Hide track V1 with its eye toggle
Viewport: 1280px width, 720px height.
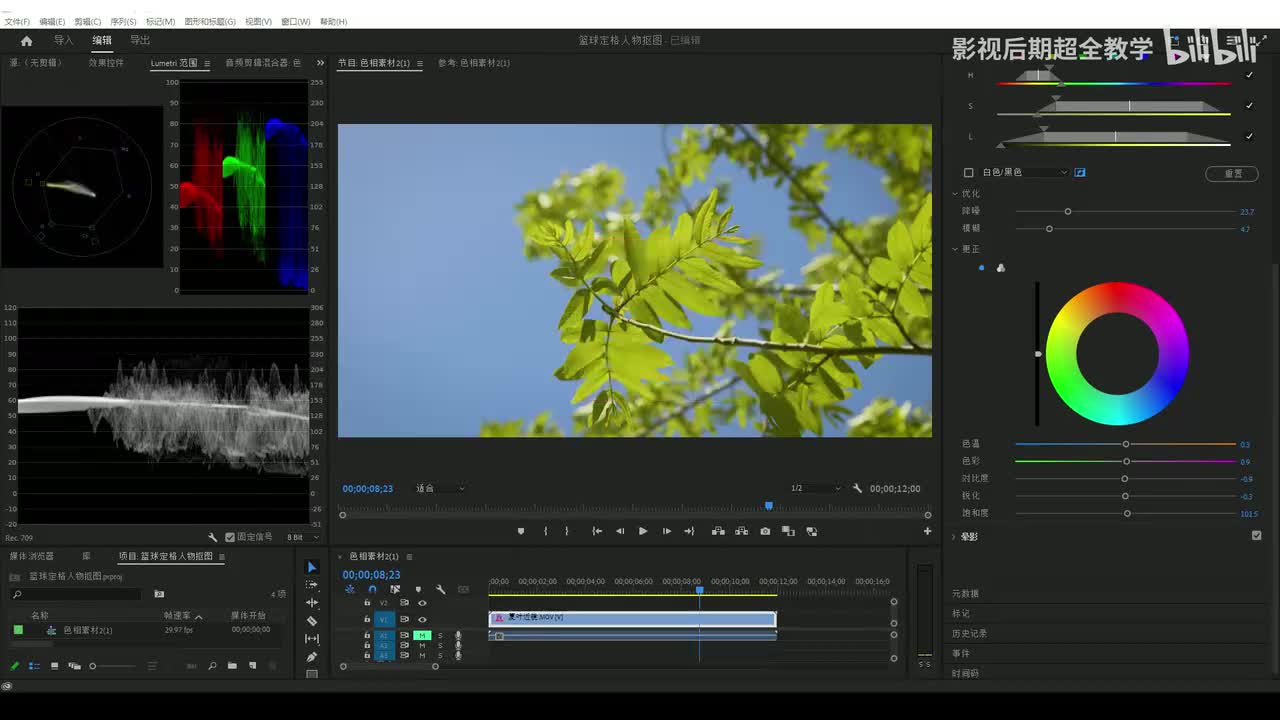click(x=422, y=619)
